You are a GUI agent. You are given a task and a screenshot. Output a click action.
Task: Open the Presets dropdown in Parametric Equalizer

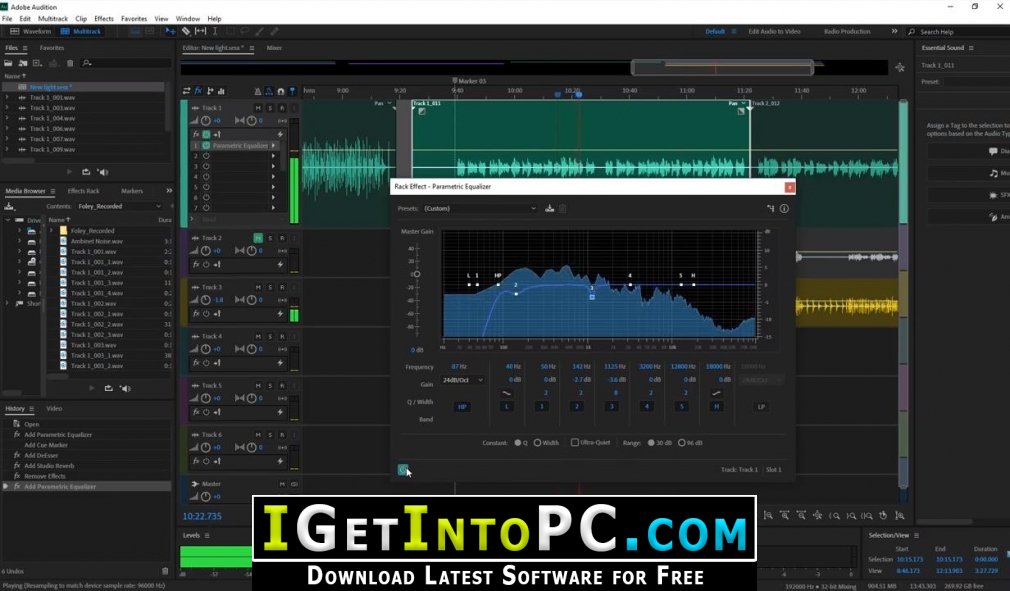click(x=480, y=209)
